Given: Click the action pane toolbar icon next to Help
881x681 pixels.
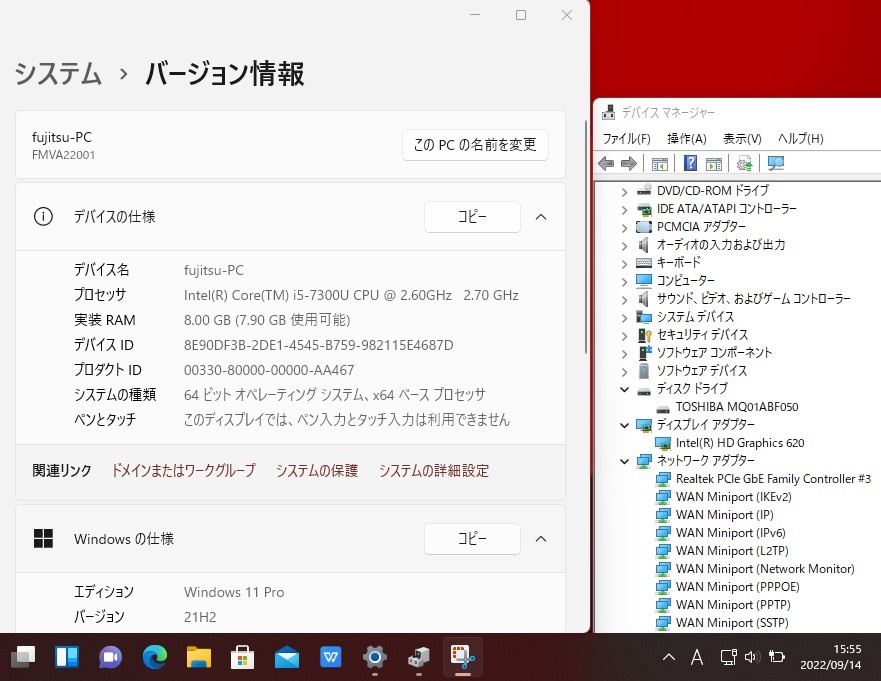Looking at the screenshot, I should (714, 164).
